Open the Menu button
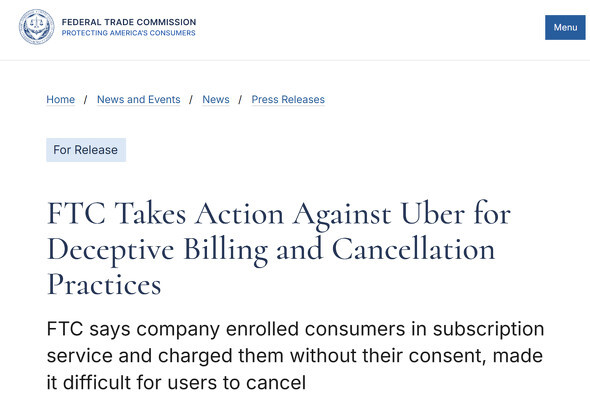The image size is (590, 413). click(x=565, y=27)
